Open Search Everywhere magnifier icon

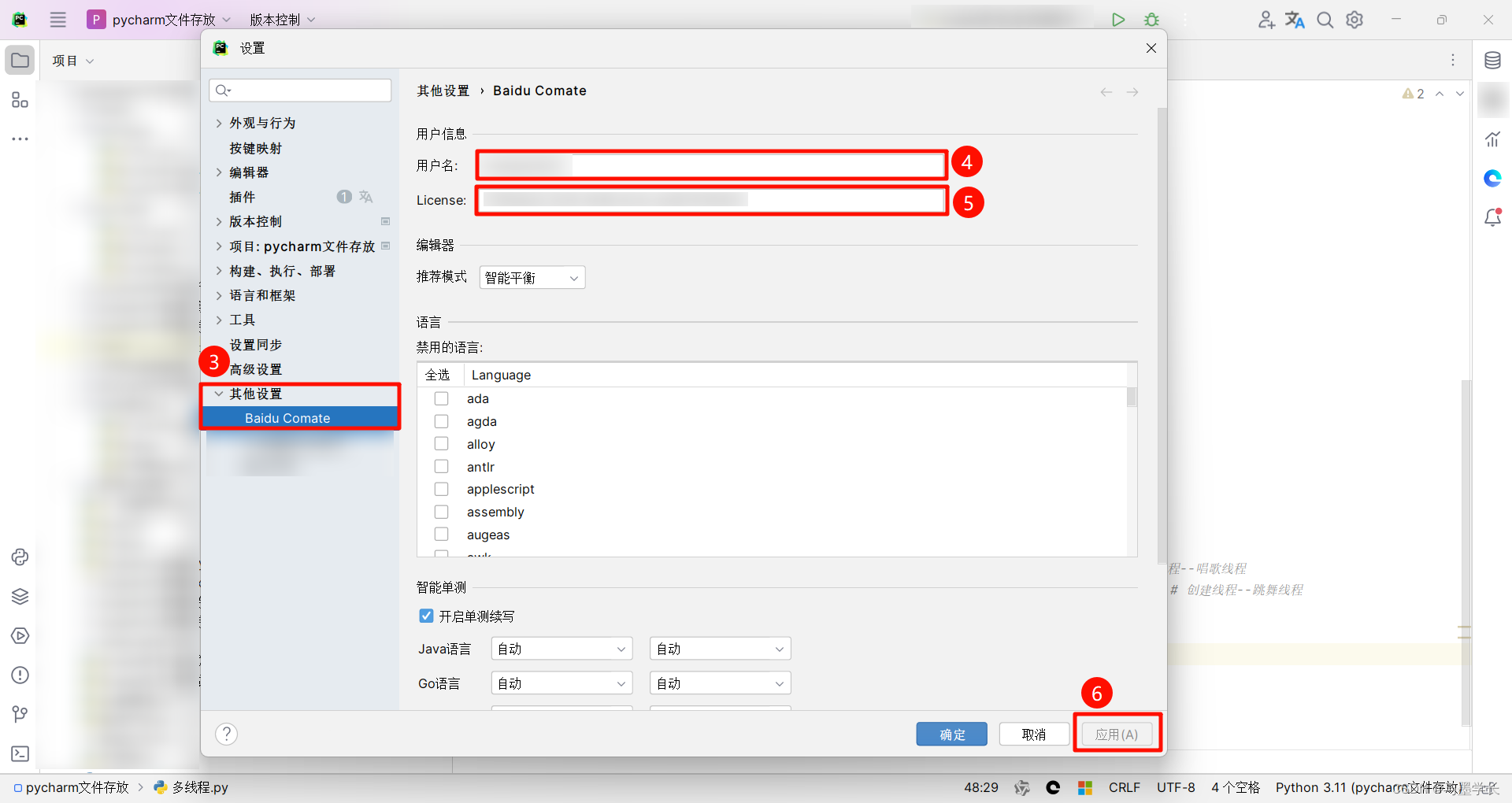click(x=1325, y=20)
